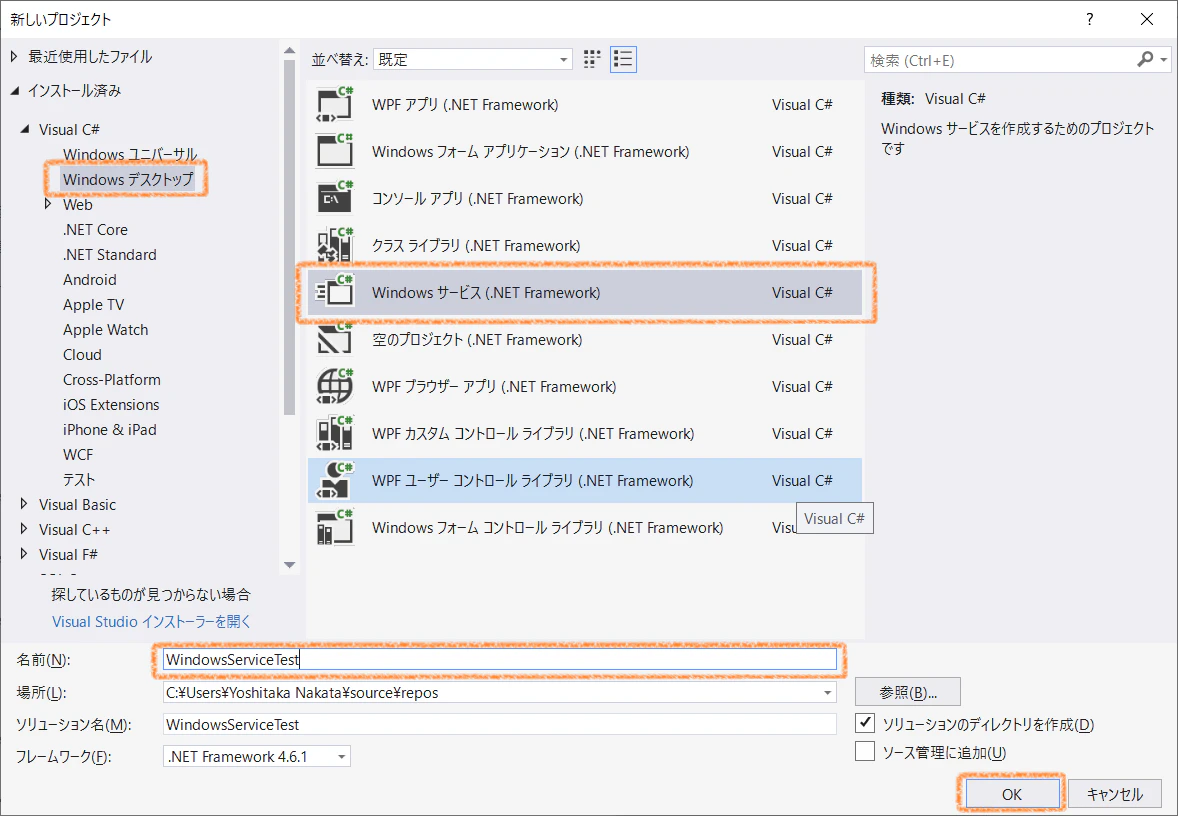
Task: Click the category tree scrollbar thumb
Action: (289, 237)
